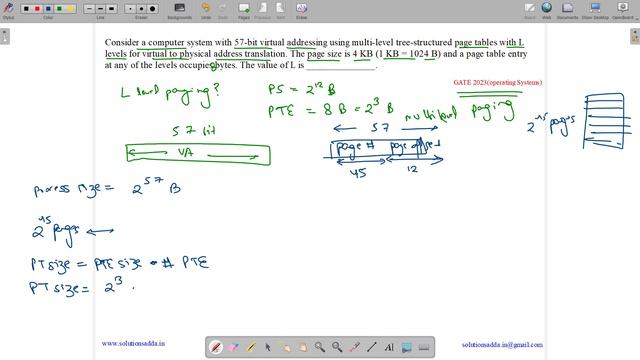Show the virtual keyboard
Screen dimensions: 640x360
point(424,347)
